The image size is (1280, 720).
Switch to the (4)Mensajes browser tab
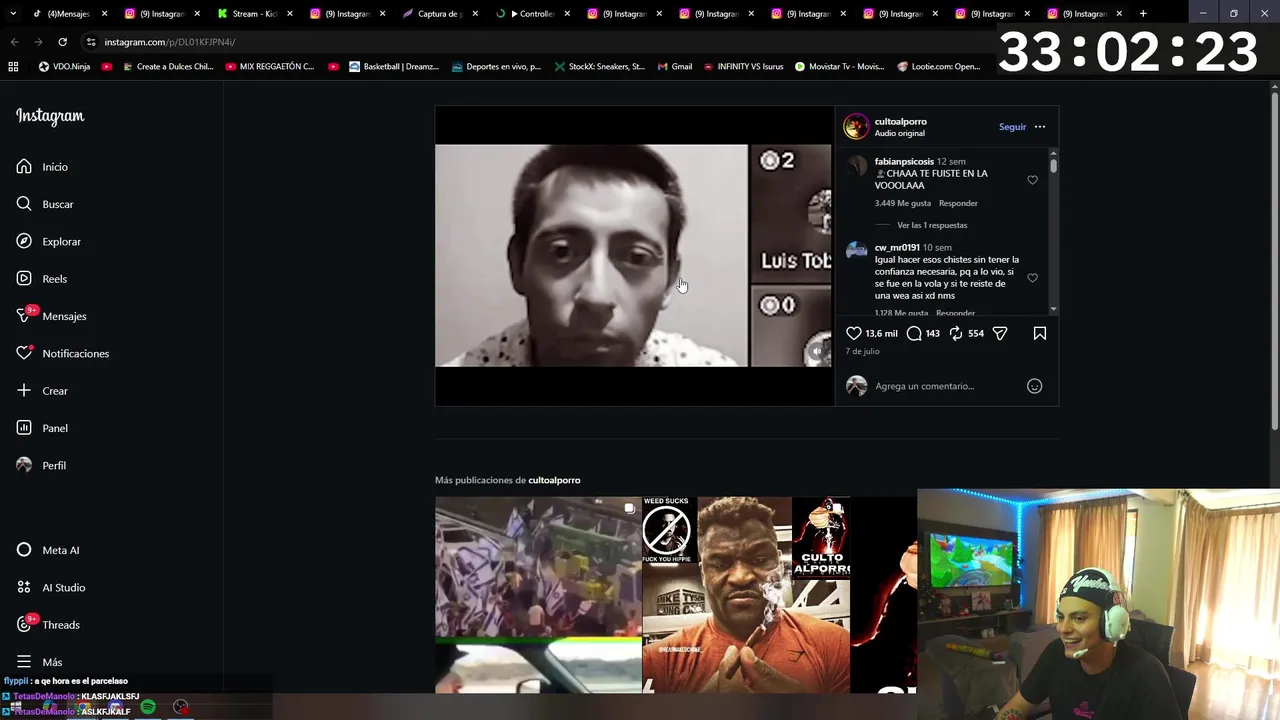[x=69, y=14]
